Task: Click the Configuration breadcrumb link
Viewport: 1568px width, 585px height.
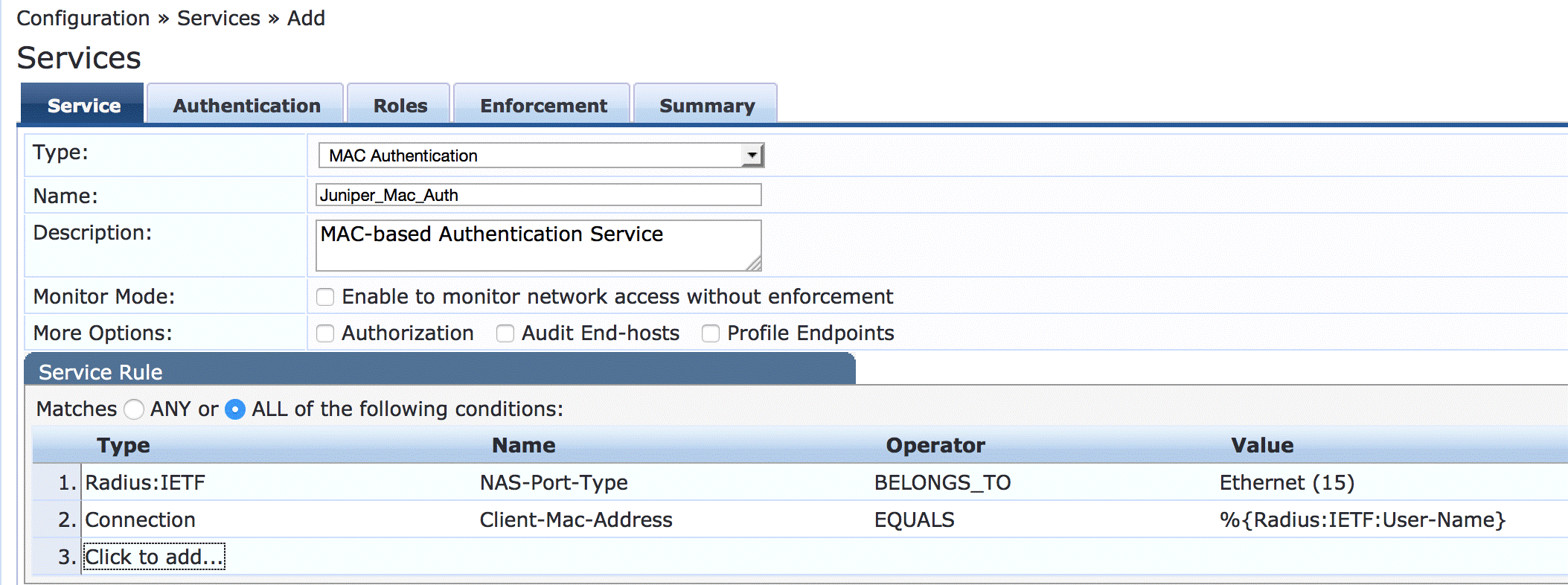Action: pyautogui.click(x=83, y=18)
